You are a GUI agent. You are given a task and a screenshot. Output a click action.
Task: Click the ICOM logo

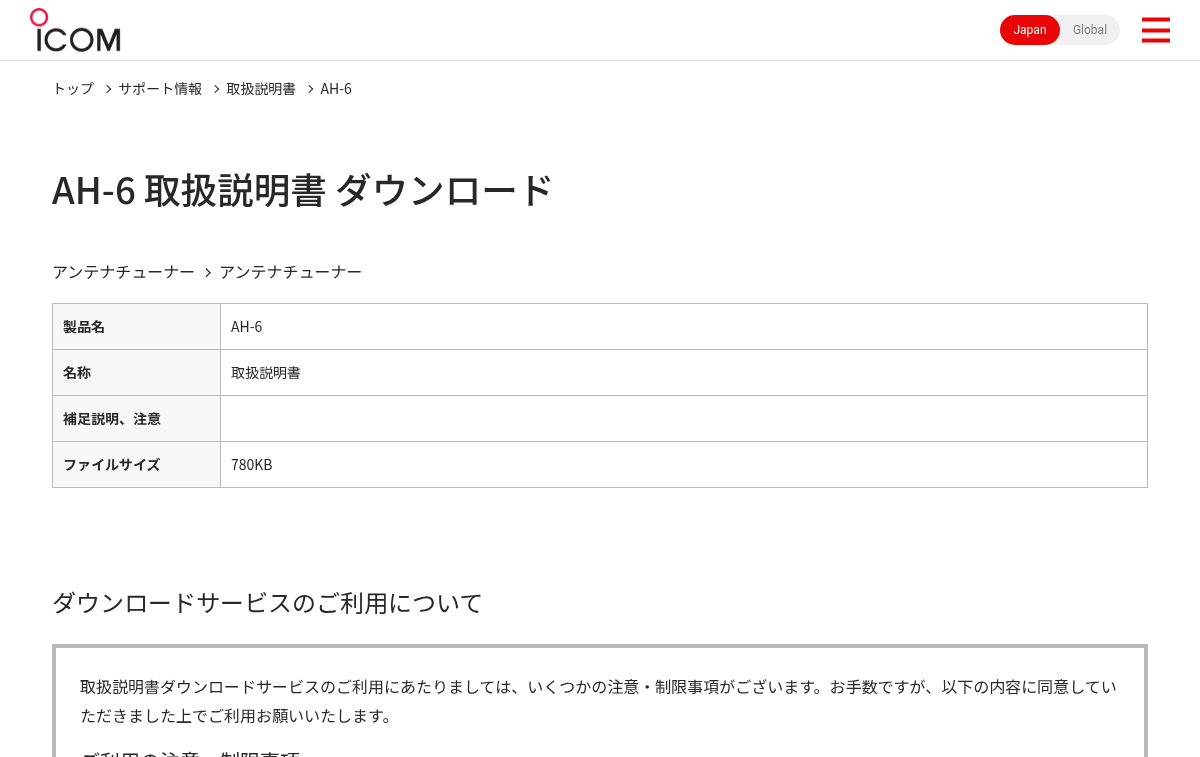pyautogui.click(x=75, y=30)
